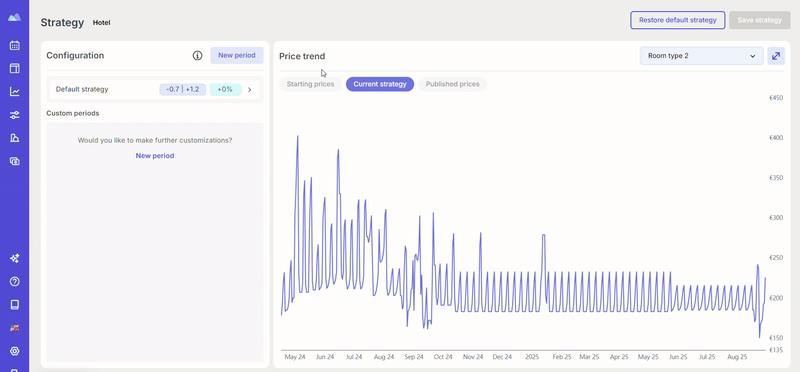Click the language flag icon in the sidebar

click(x=14, y=328)
